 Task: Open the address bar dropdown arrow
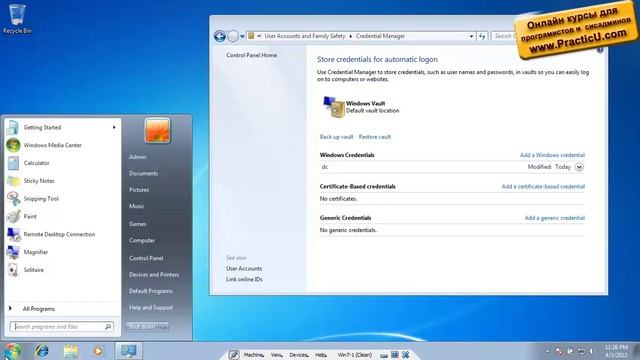point(471,36)
